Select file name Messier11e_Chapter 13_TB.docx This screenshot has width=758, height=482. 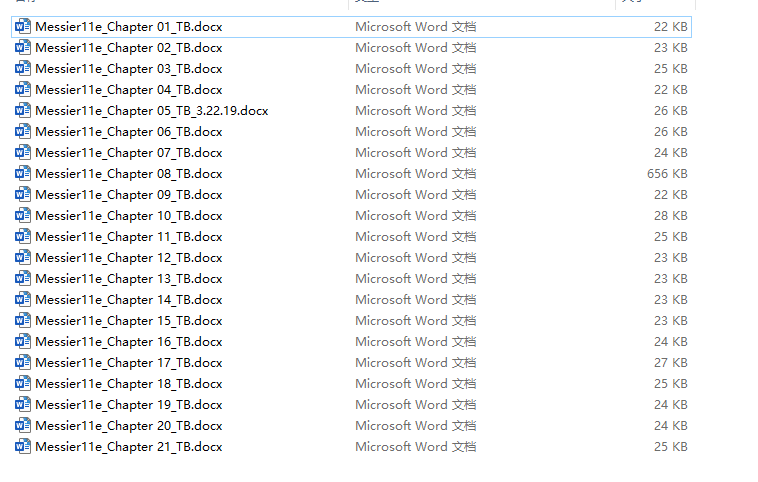coord(129,279)
